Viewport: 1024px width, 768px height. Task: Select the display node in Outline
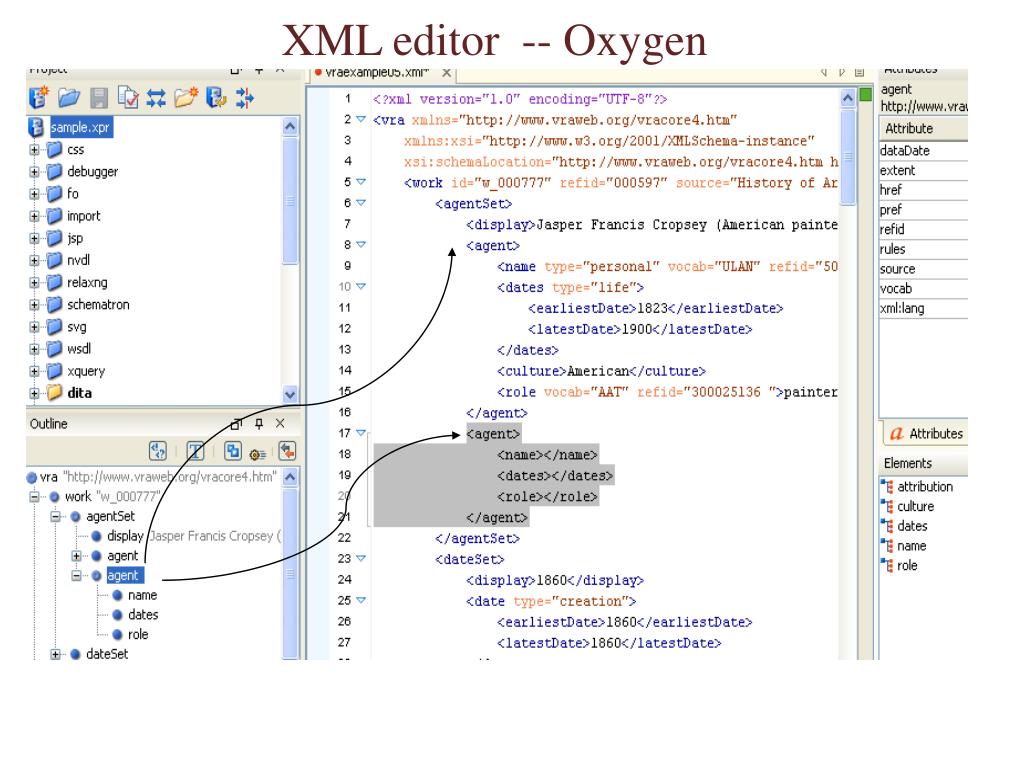pos(125,536)
